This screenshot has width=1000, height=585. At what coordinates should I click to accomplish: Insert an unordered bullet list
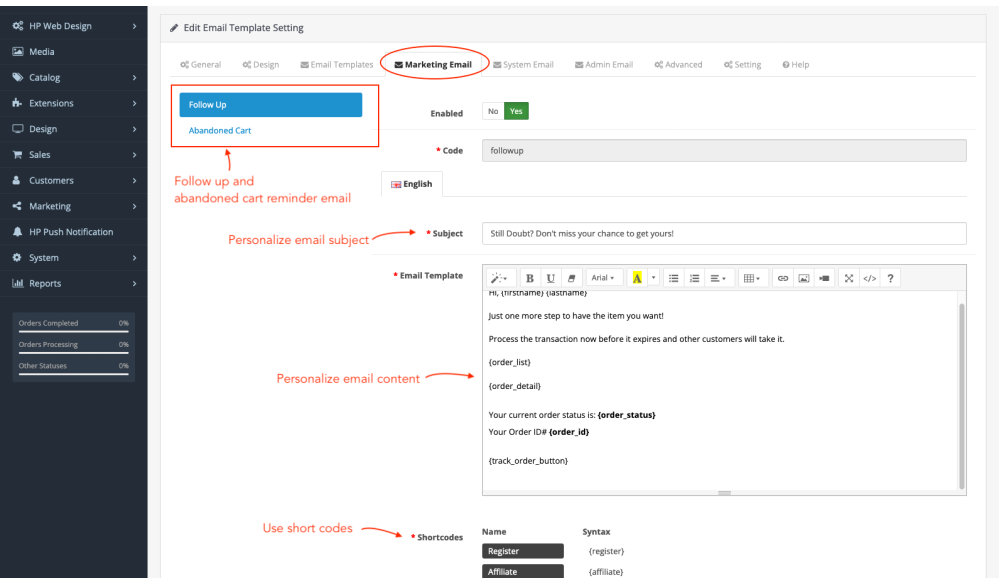[x=674, y=278]
